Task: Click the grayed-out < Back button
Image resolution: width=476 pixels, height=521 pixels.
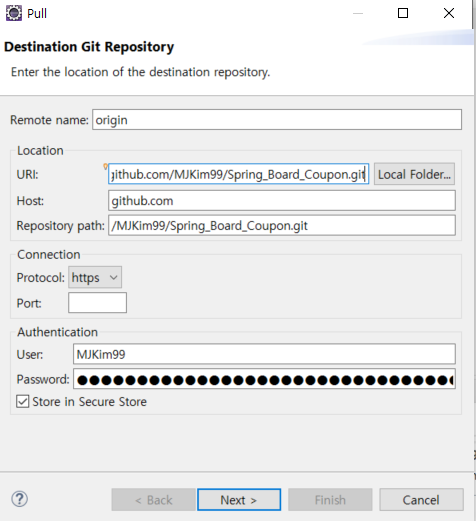Action: click(x=153, y=500)
